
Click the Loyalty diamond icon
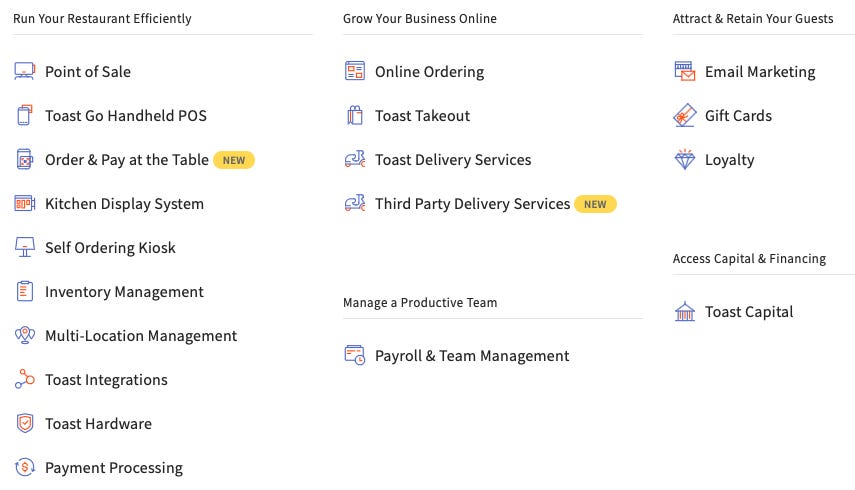(685, 159)
